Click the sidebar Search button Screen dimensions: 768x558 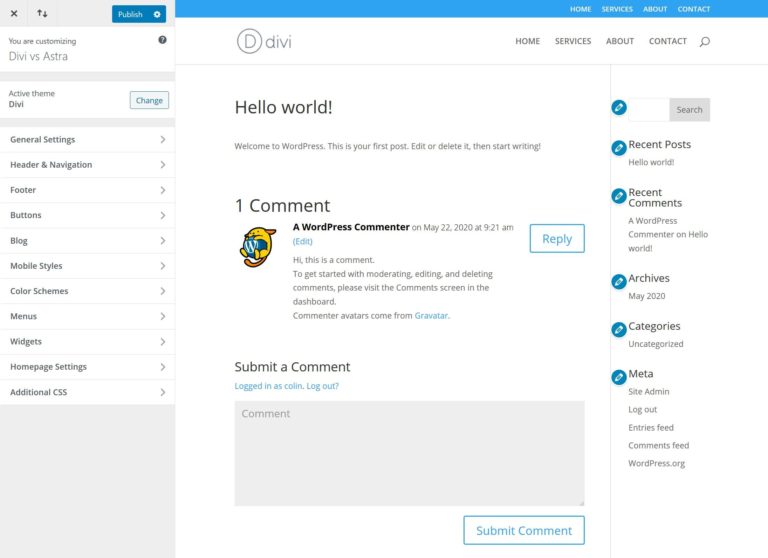pos(689,110)
